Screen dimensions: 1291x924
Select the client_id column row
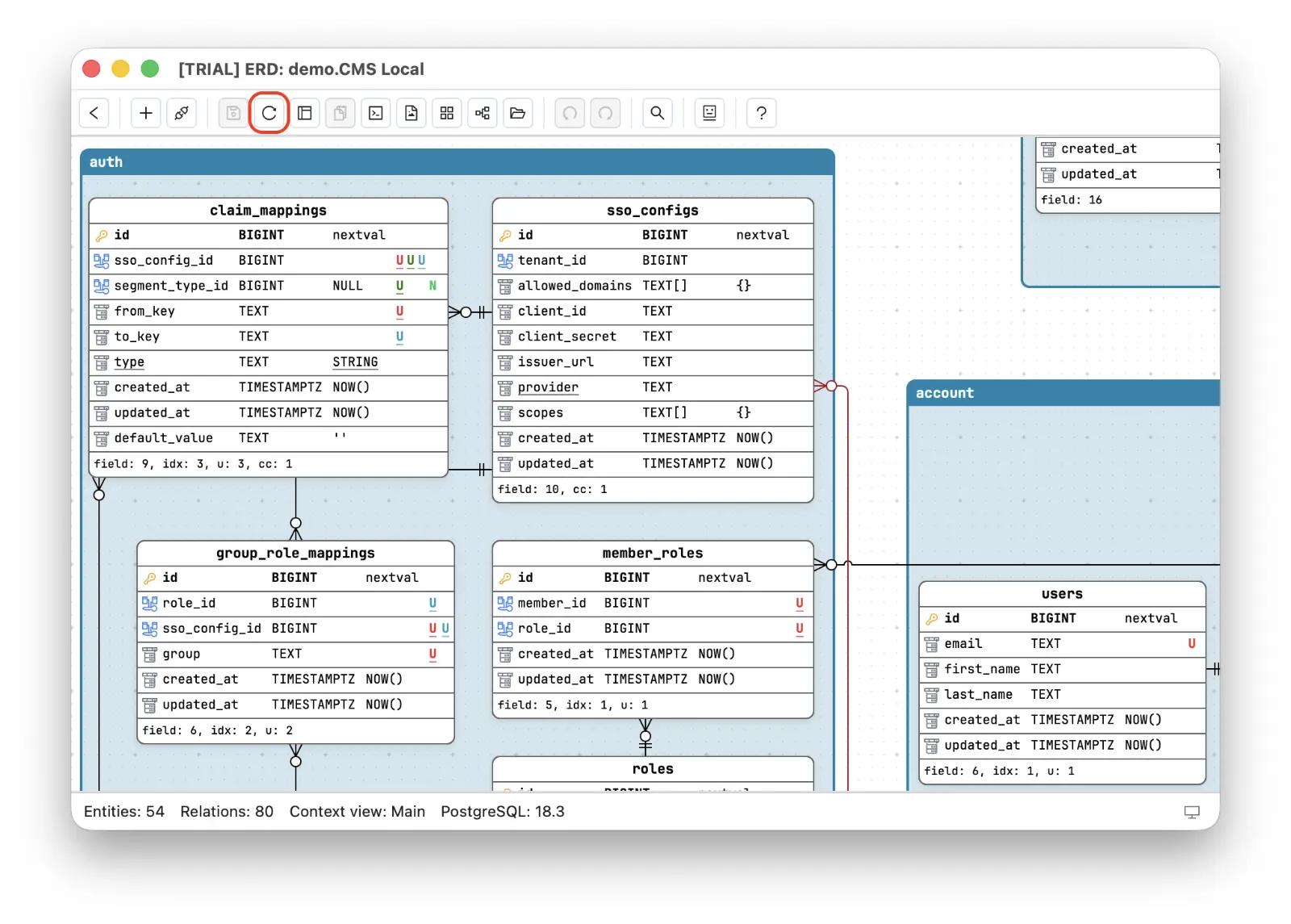click(653, 311)
